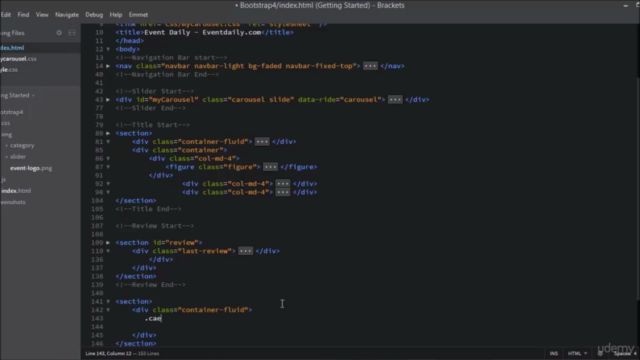
Task: Open the HTML language dropdown
Action: pyautogui.click(x=577, y=353)
